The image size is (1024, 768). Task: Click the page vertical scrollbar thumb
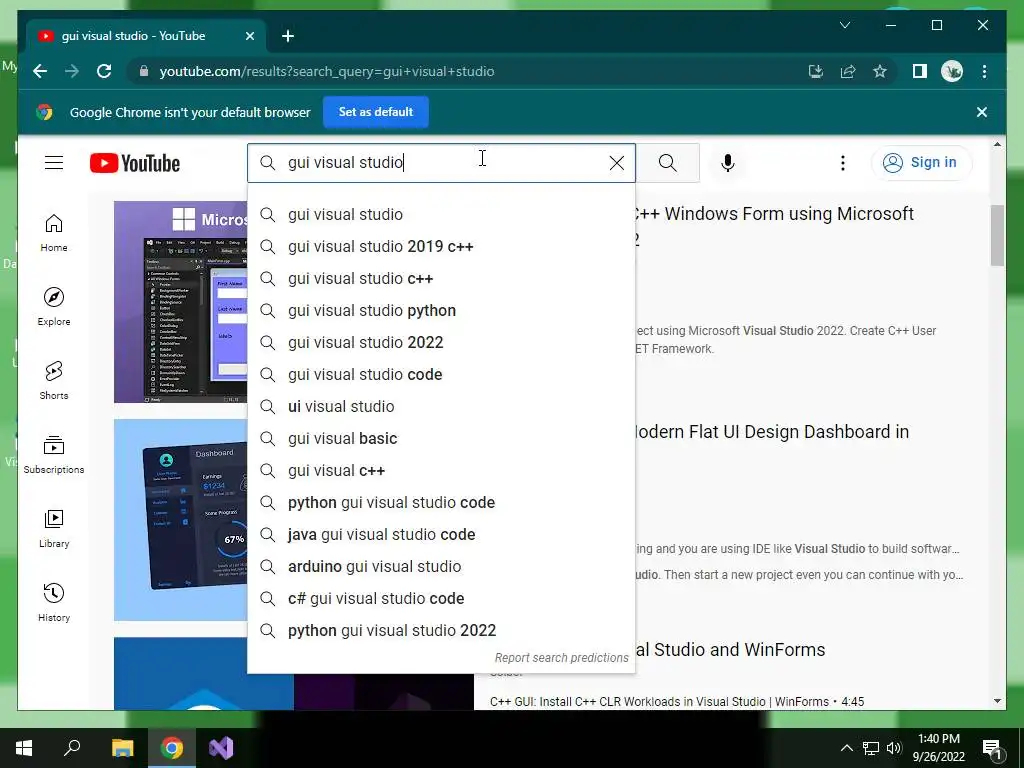point(997,236)
